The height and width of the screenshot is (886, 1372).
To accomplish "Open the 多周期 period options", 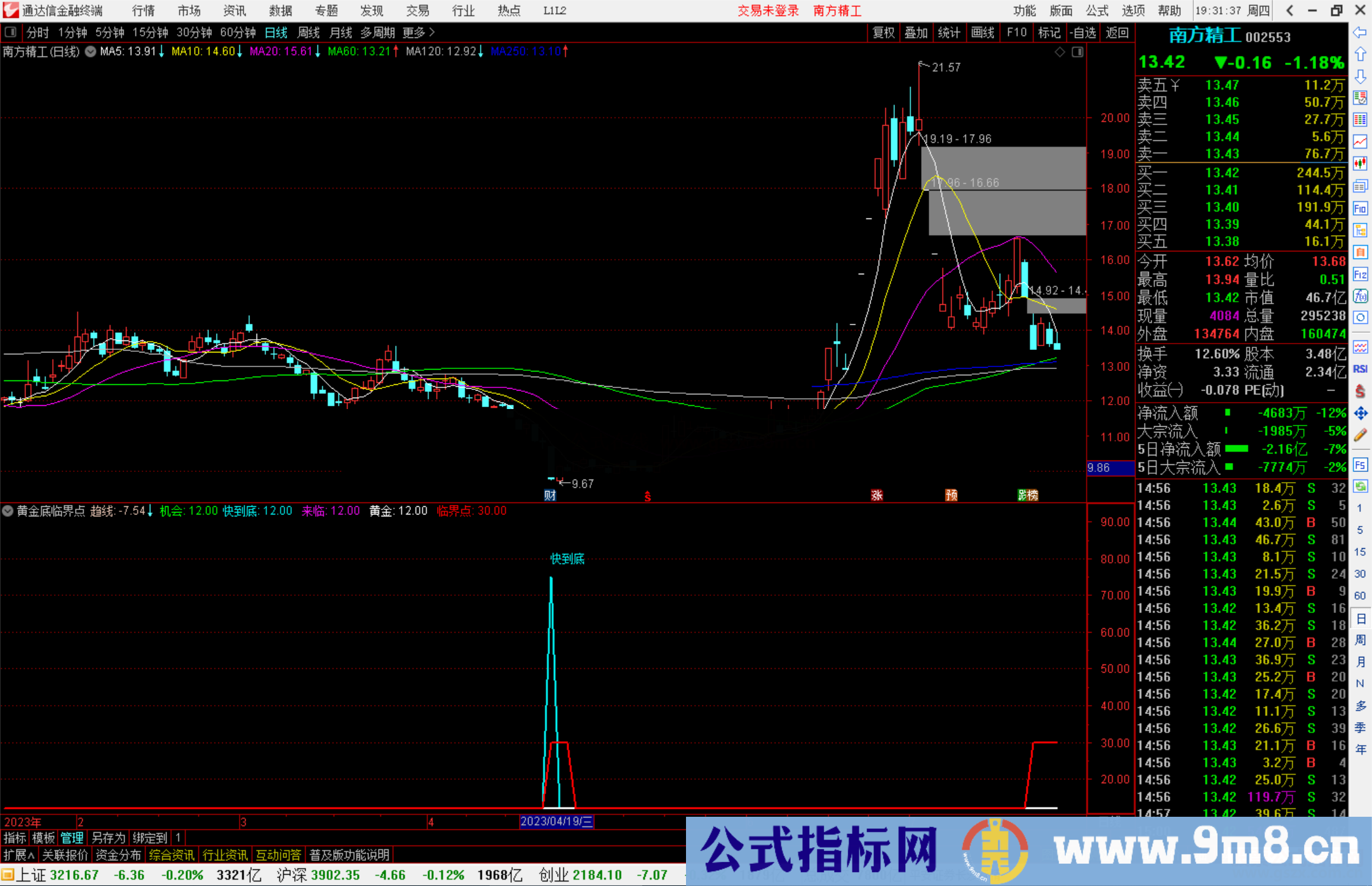I will point(377,32).
